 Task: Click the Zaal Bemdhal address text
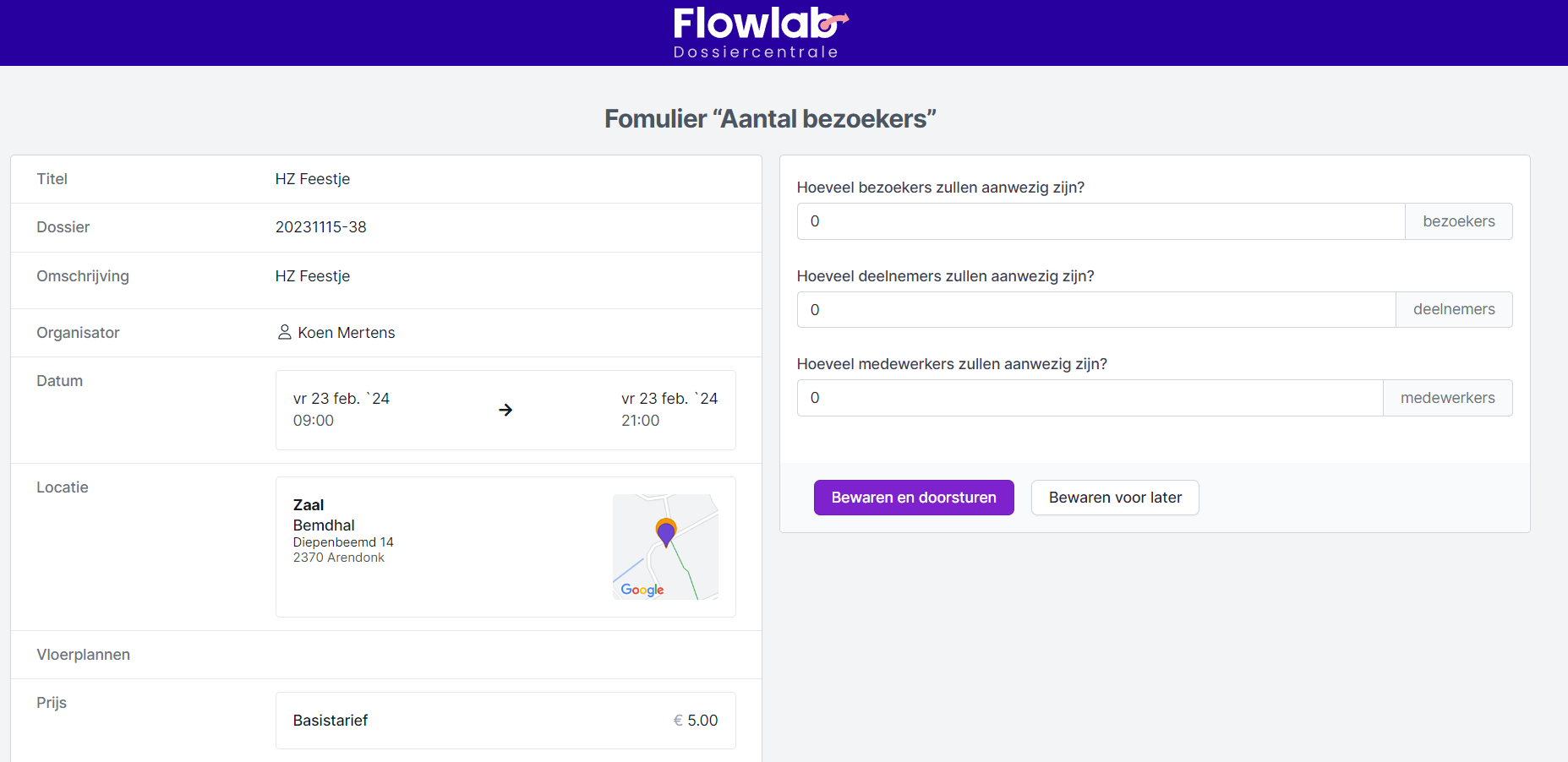click(342, 531)
